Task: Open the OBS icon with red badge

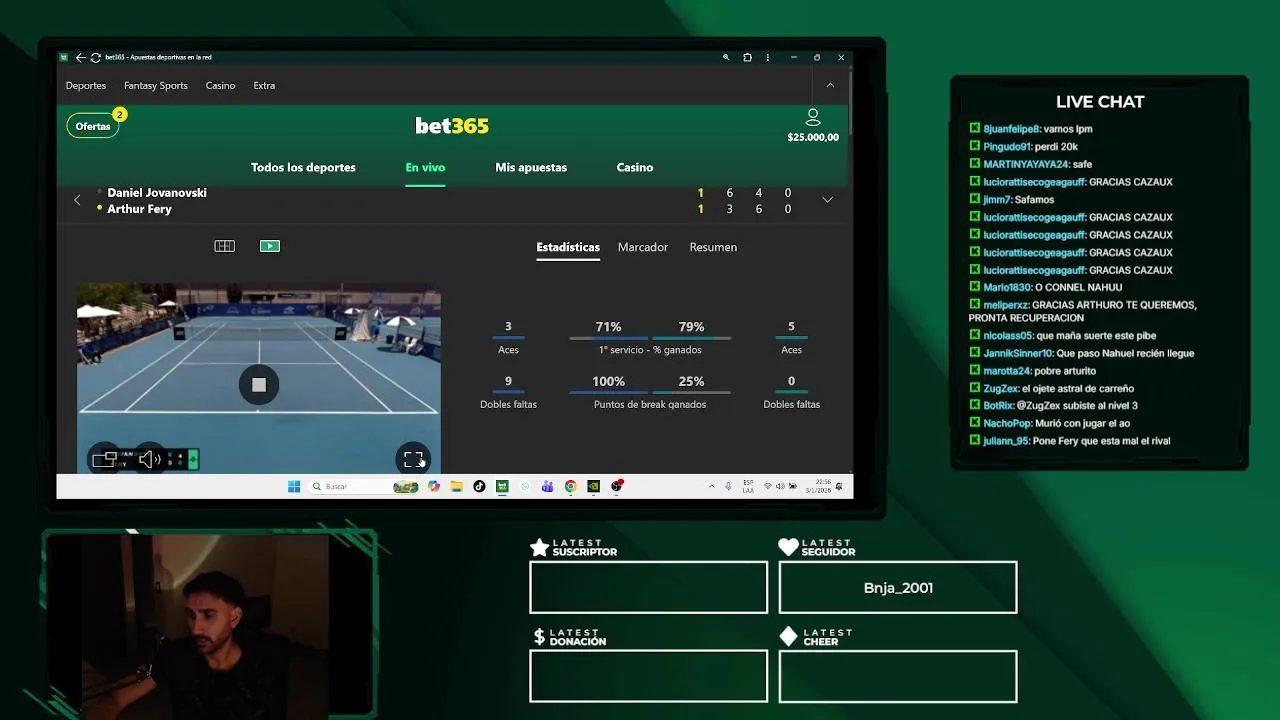Action: pos(617,486)
